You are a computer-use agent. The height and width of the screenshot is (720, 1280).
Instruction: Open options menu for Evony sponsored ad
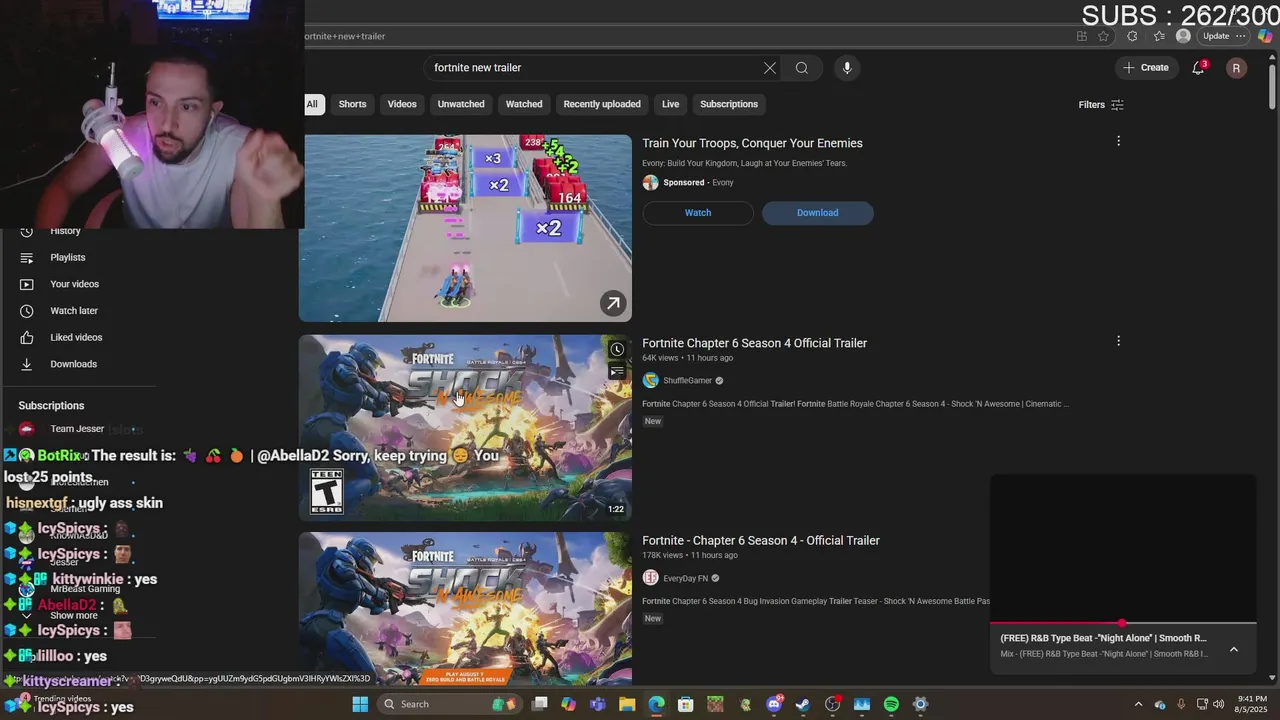[x=1118, y=141]
